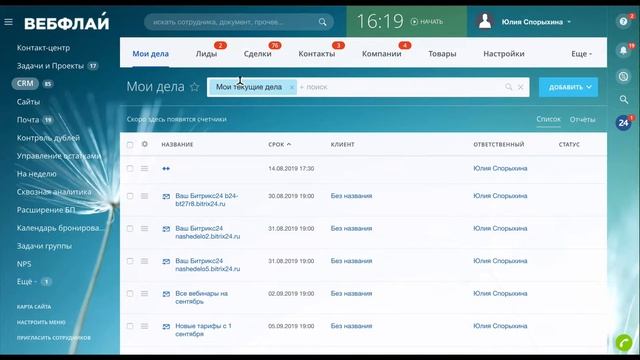Image resolution: width=640 pixels, height=360 pixels.
Task: Open row menu for Новые тарифы с 1 сентября
Action: [144, 326]
